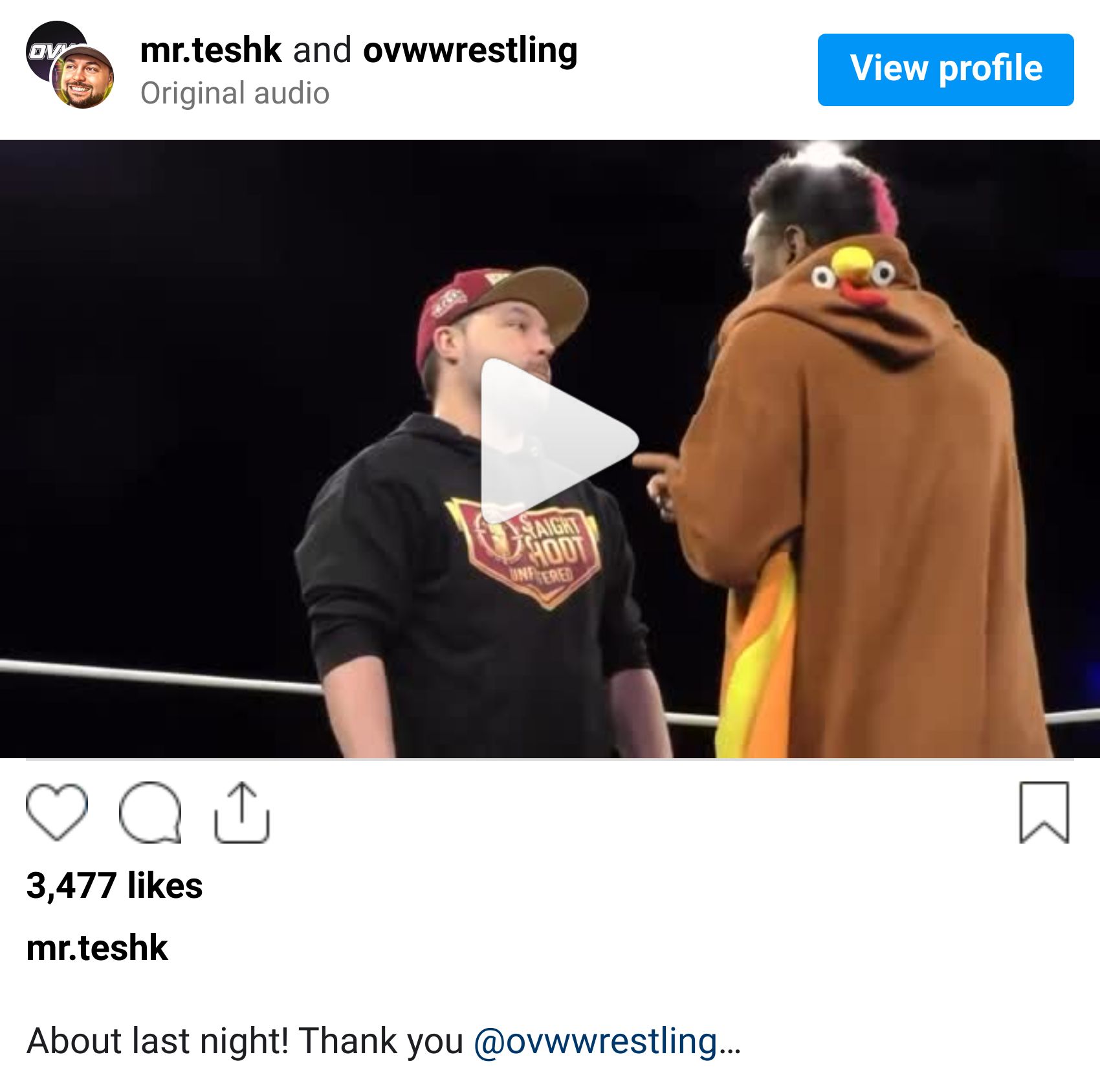Play the wrestling ring video

[559, 441]
